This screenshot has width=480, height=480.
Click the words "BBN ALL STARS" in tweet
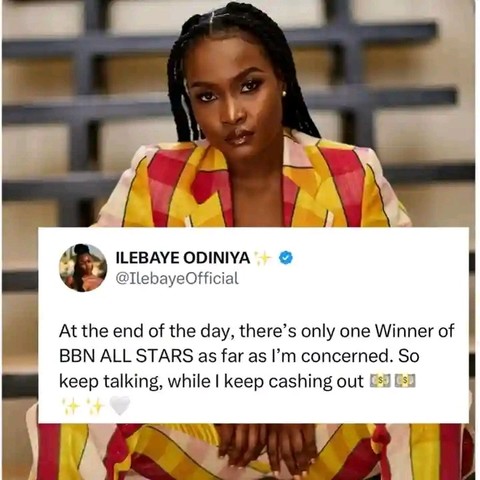point(126,356)
